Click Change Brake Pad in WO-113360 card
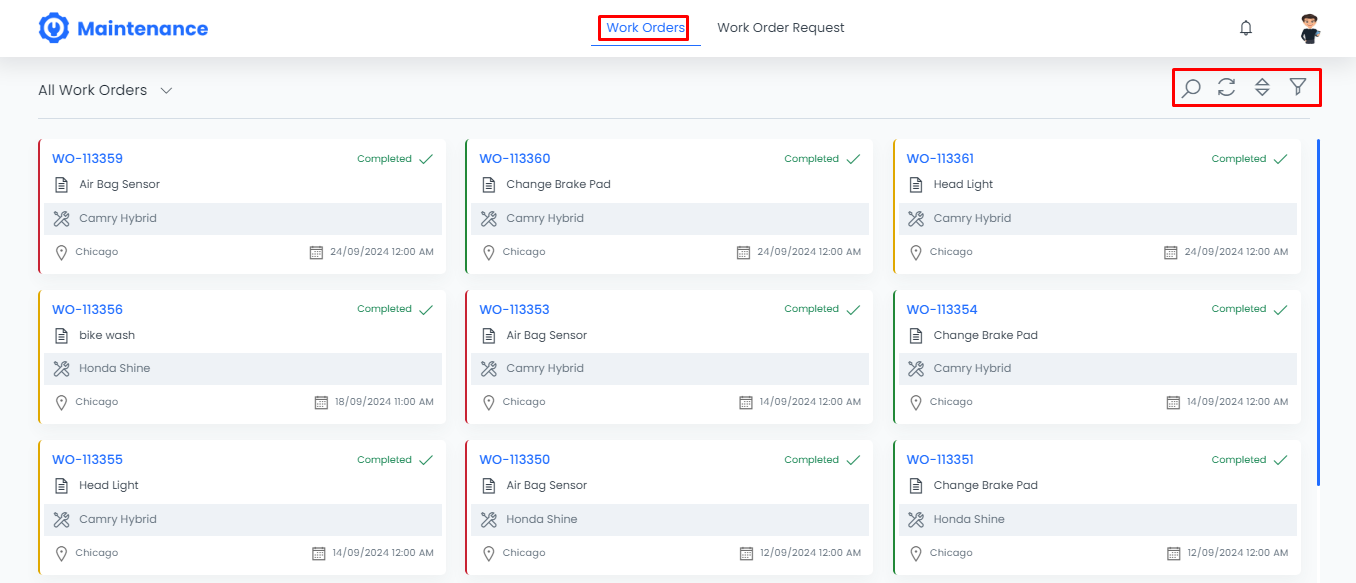1356x583 pixels. pyautogui.click(x=558, y=184)
